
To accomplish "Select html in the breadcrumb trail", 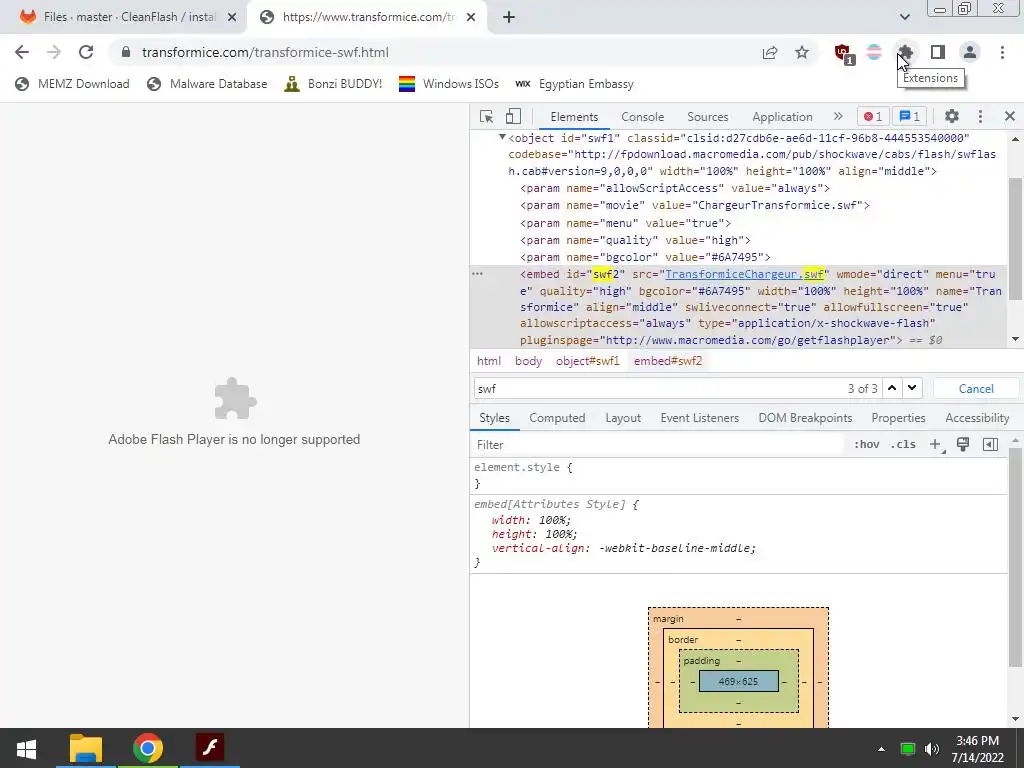I will click(x=489, y=361).
